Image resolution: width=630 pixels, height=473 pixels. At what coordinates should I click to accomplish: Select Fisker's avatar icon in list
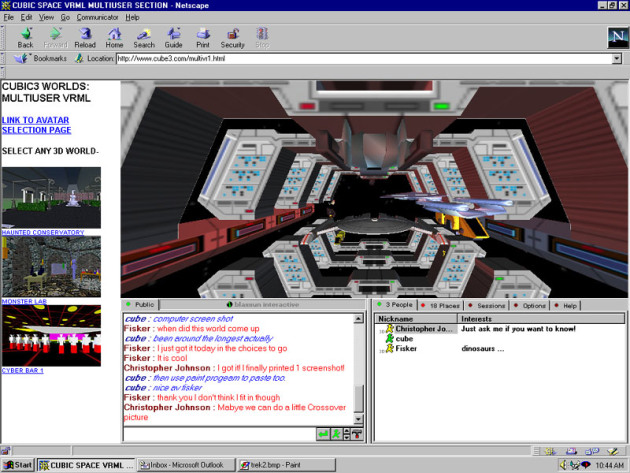[389, 348]
